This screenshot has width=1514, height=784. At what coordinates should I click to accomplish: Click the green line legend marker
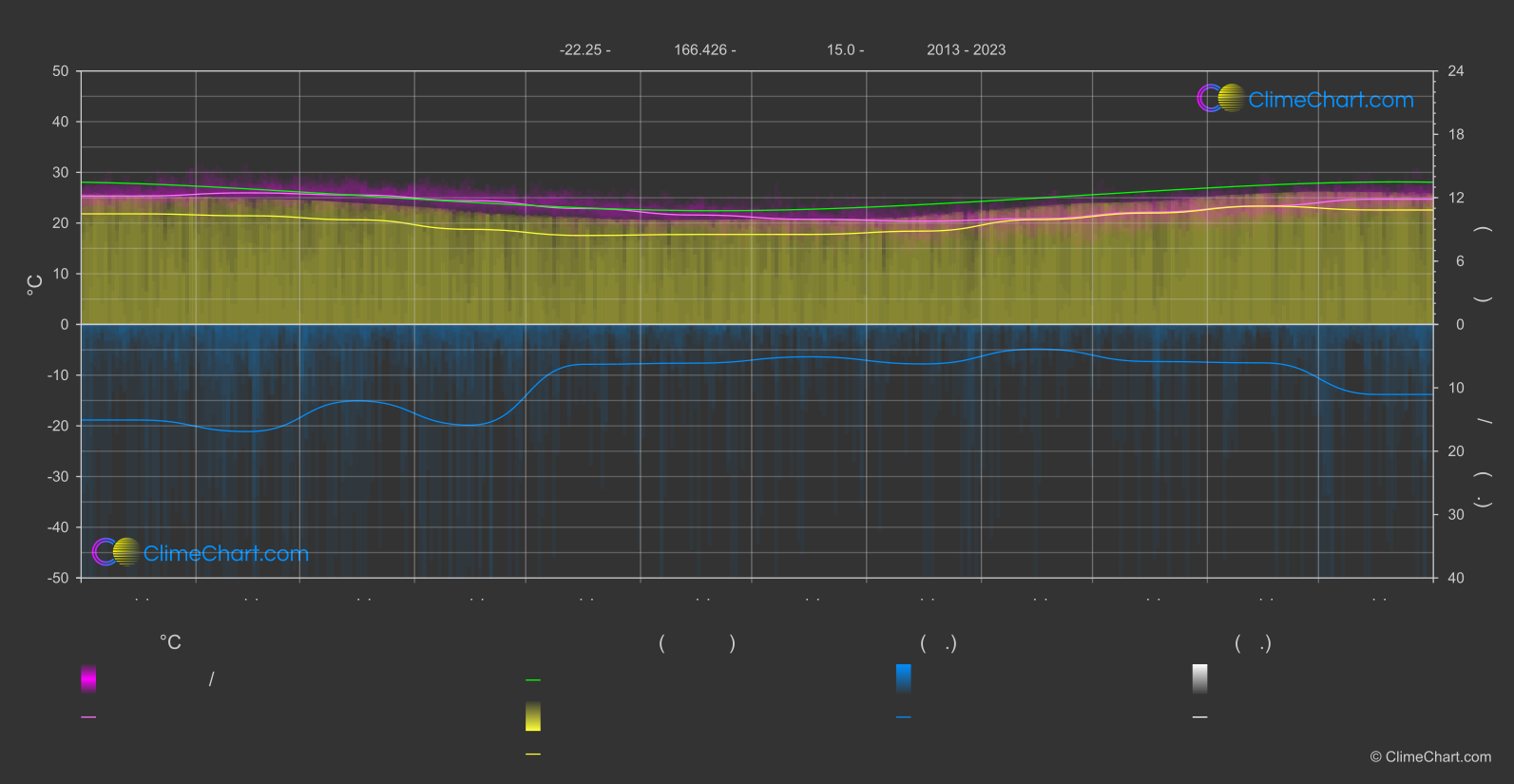[x=533, y=680]
